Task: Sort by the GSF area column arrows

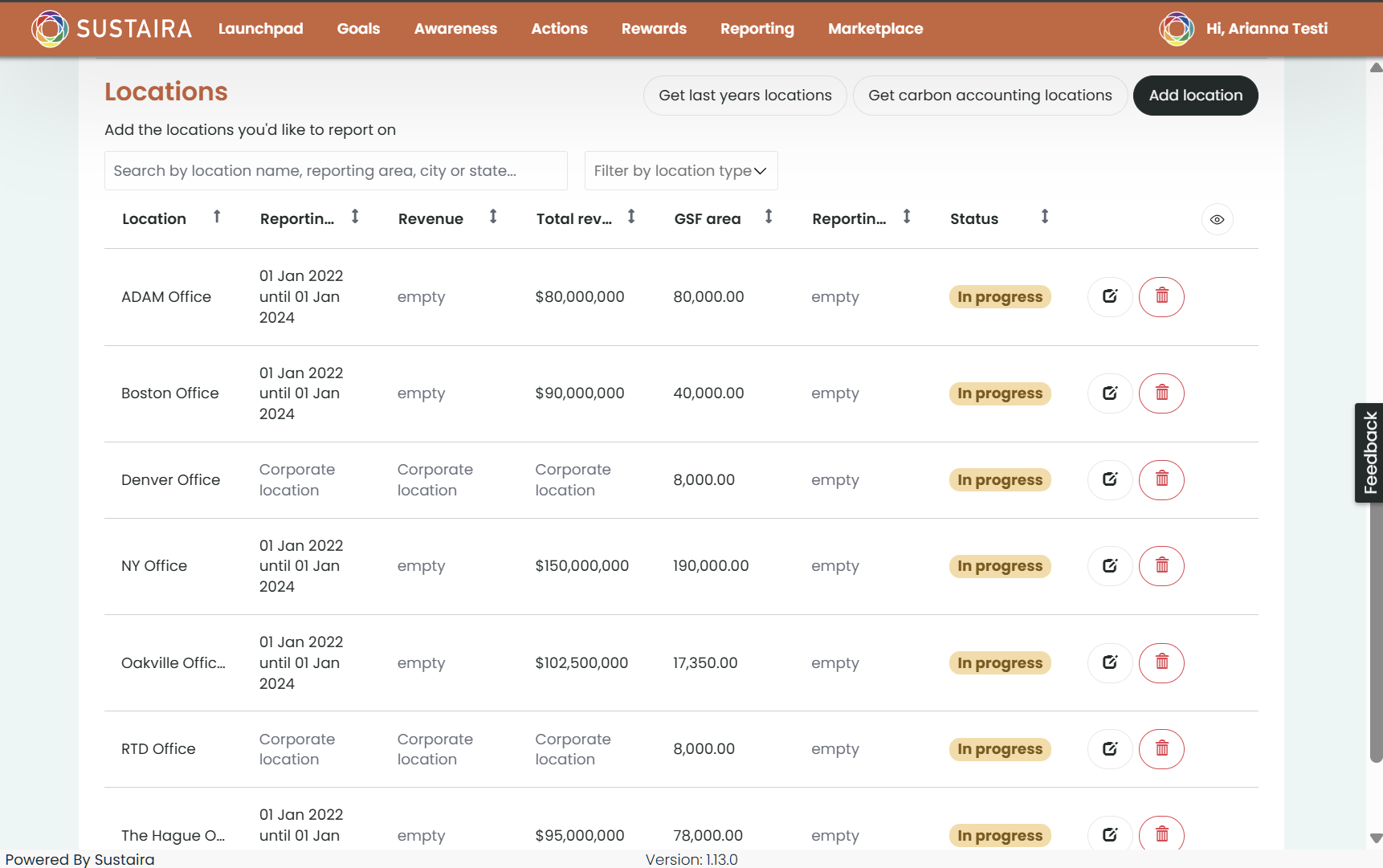Action: (x=769, y=217)
